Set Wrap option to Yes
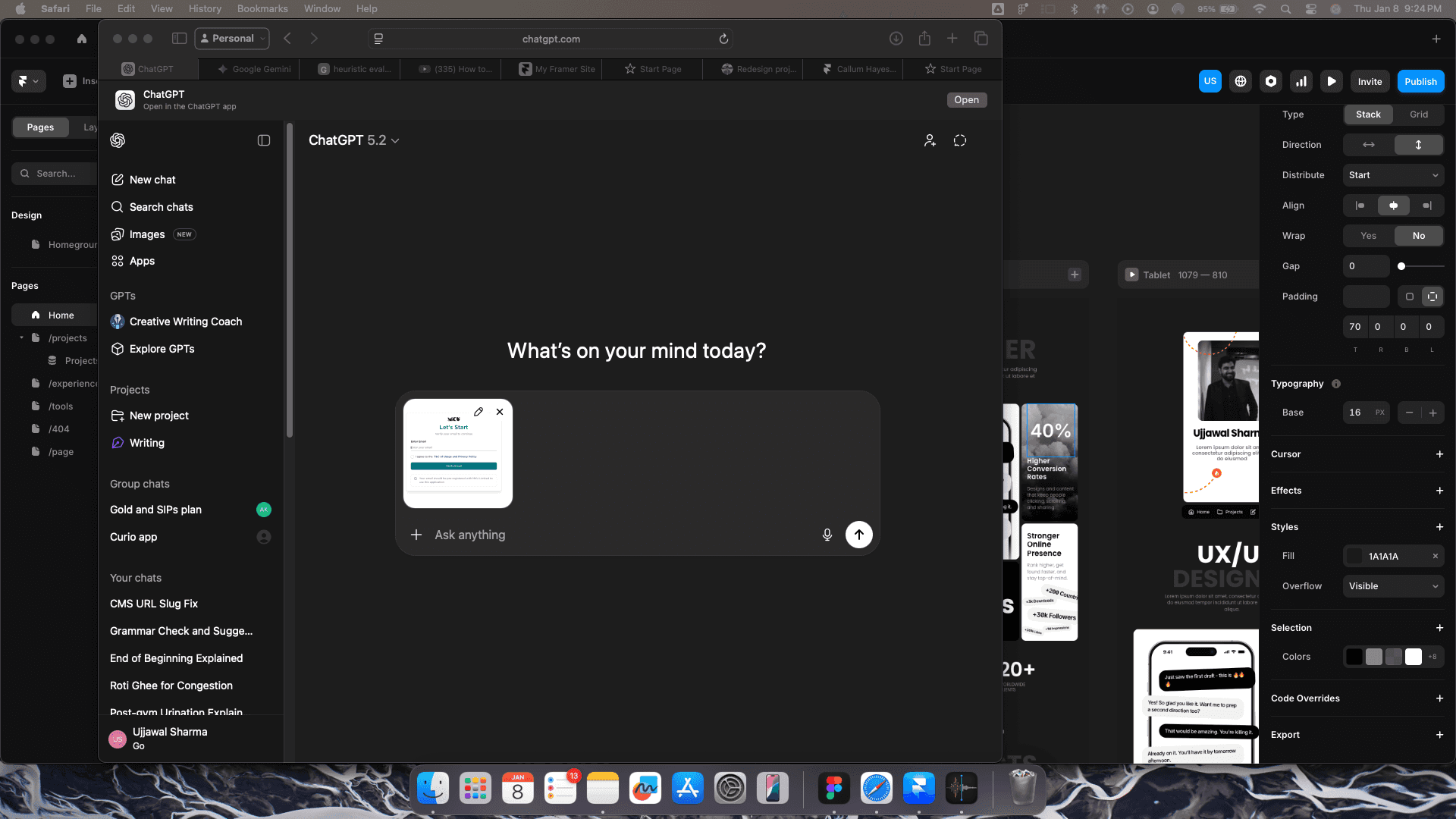Screen dimensions: 1456x819 pyautogui.click(x=1368, y=236)
